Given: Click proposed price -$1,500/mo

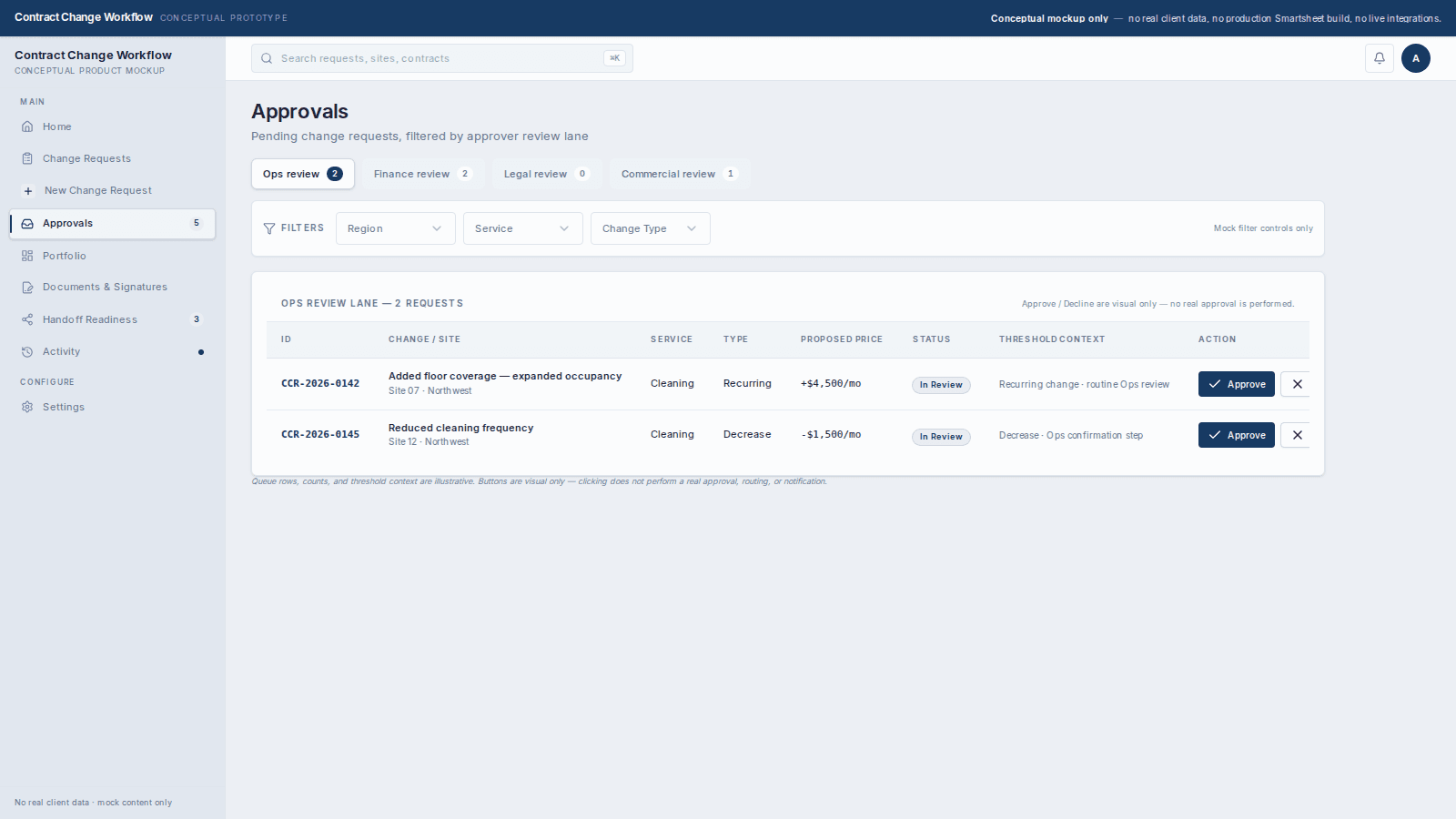Looking at the screenshot, I should coord(831,435).
